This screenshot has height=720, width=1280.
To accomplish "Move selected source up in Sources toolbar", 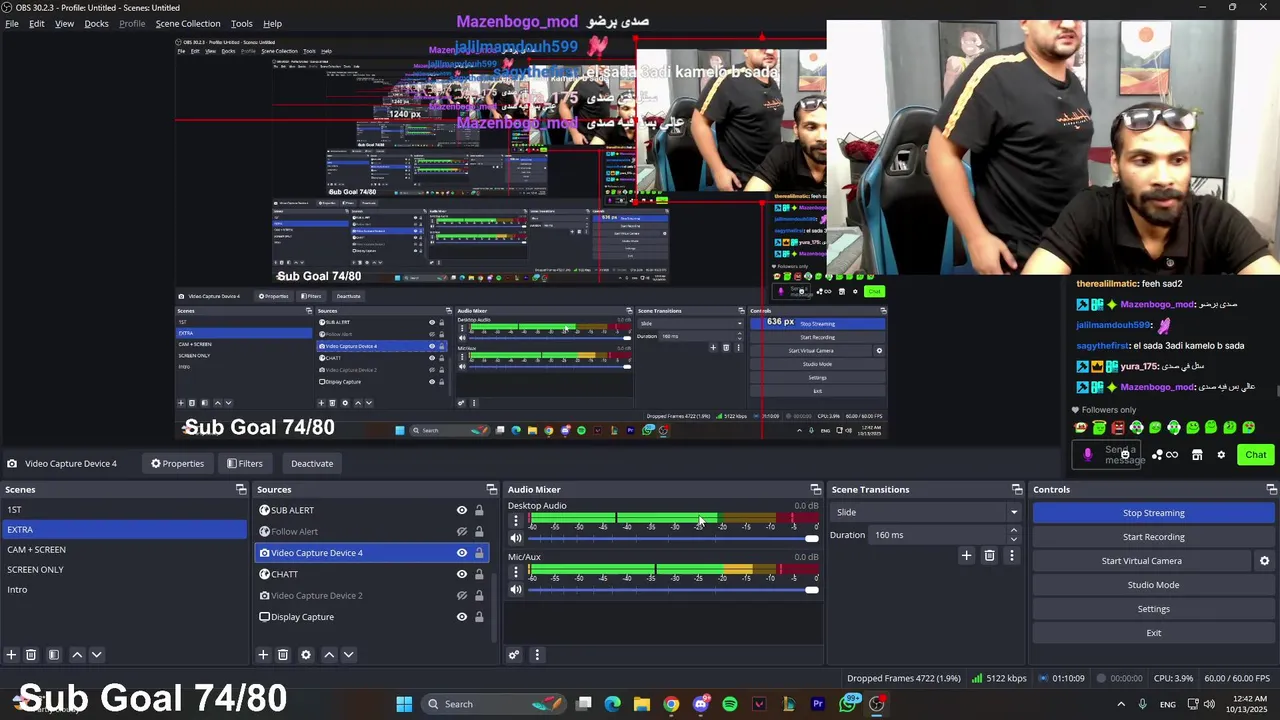I will (329, 655).
